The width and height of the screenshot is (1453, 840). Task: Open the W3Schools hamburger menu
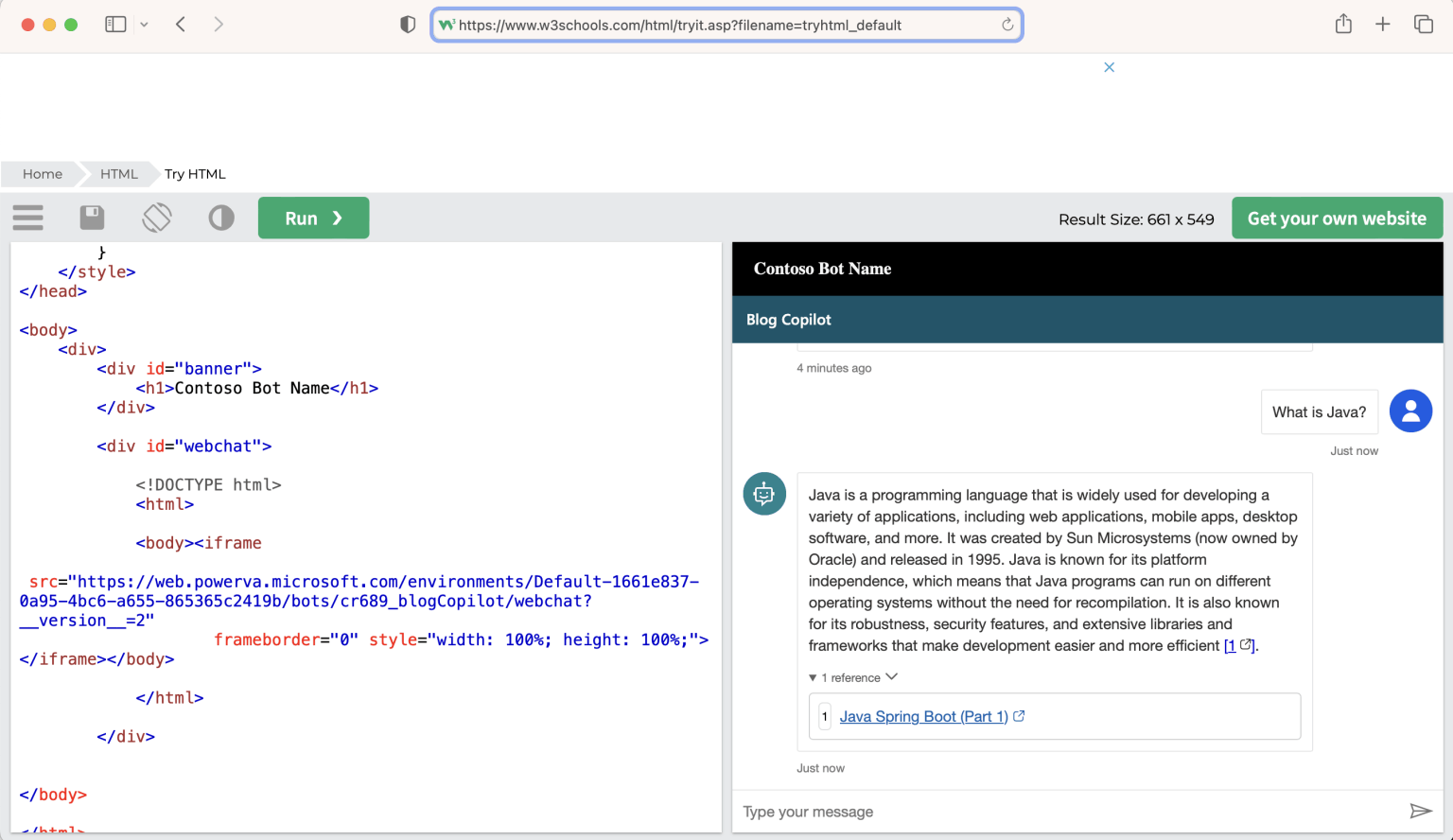click(x=28, y=219)
